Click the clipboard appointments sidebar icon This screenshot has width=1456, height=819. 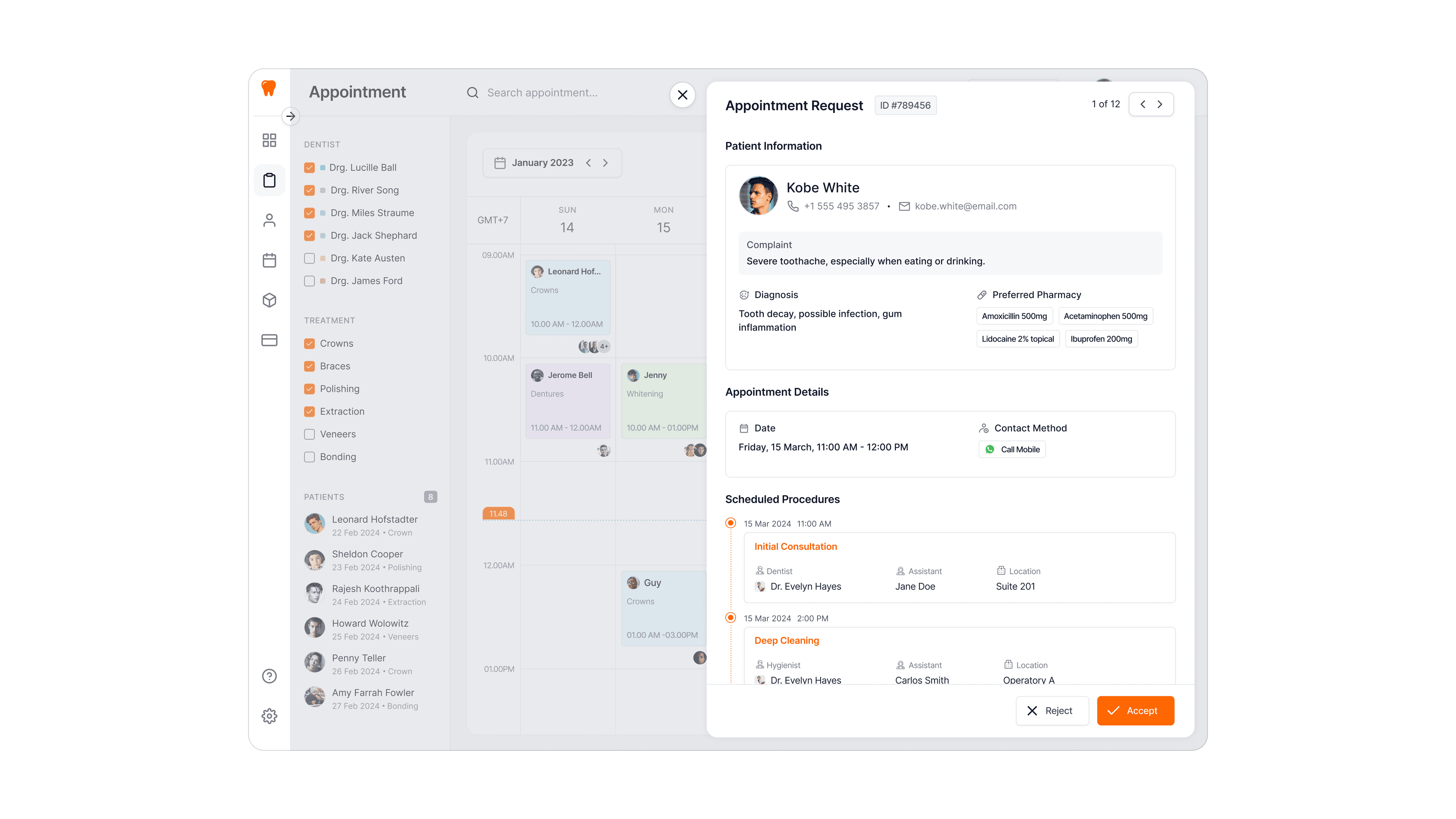(x=269, y=180)
